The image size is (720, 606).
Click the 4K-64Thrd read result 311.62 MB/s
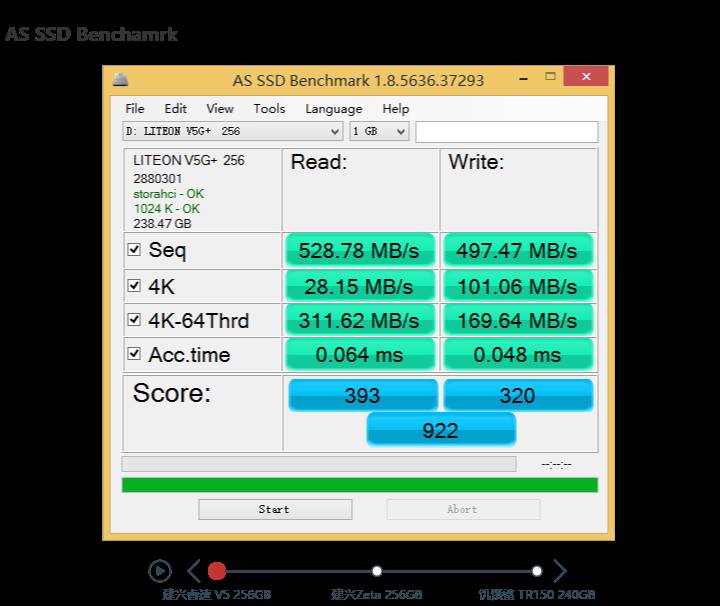(360, 320)
